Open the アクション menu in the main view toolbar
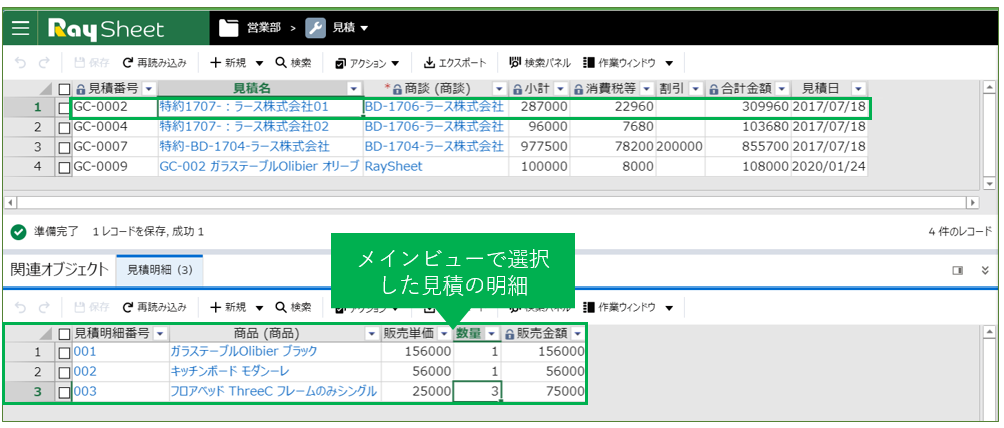This screenshot has width=1004, height=428. pos(368,63)
